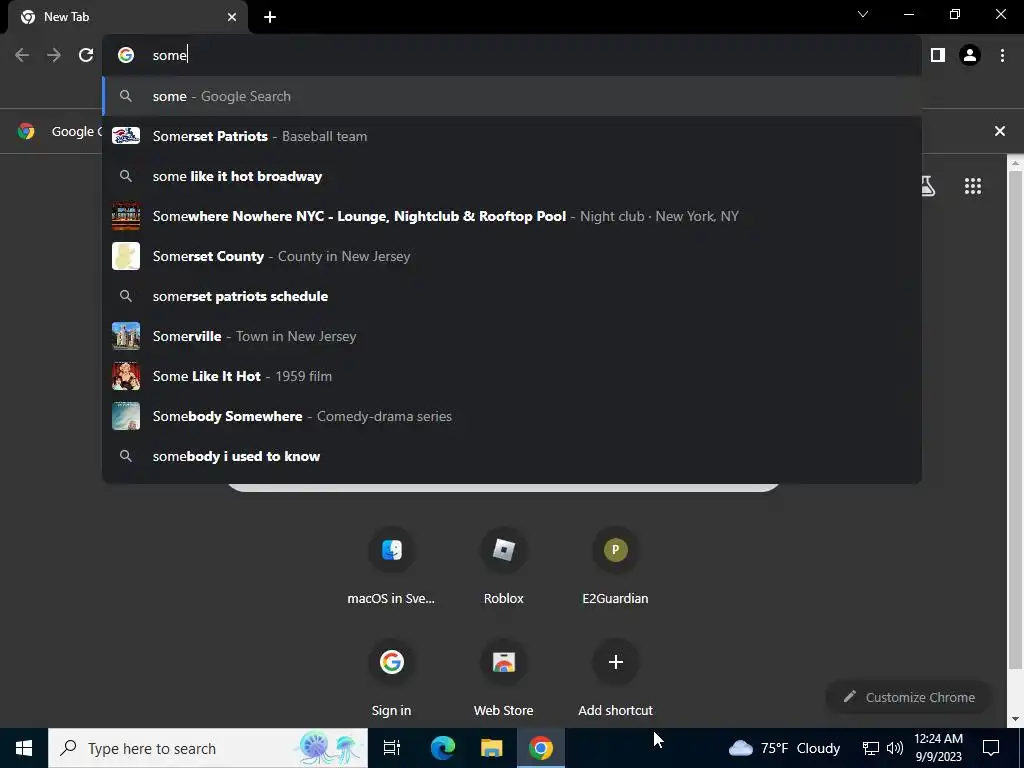Select Somerville town suggestion
1024x768 pixels.
point(512,336)
